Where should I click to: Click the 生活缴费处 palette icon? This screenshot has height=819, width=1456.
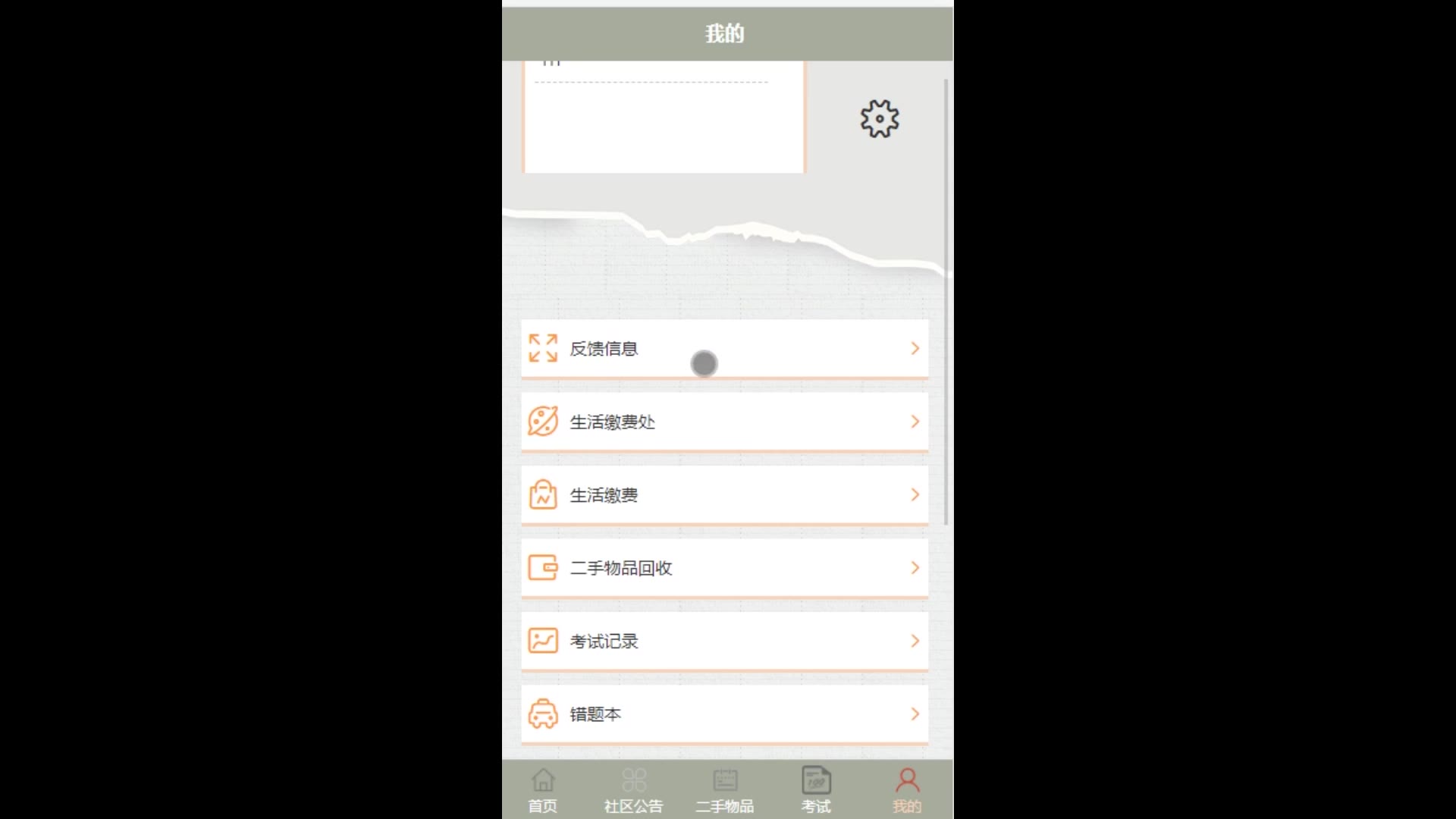click(543, 421)
